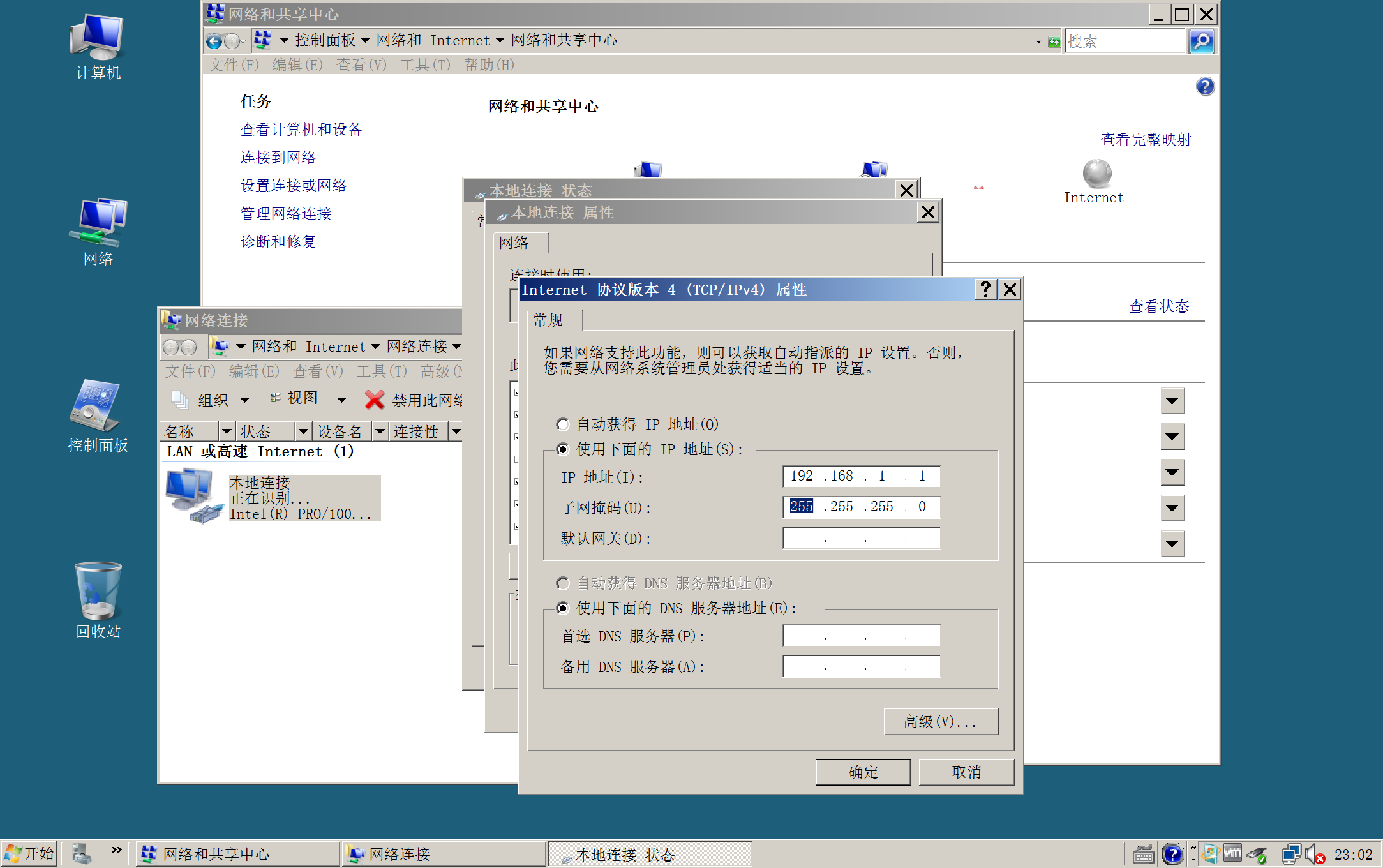Click the blue help icon in Network Center

coord(1204,86)
